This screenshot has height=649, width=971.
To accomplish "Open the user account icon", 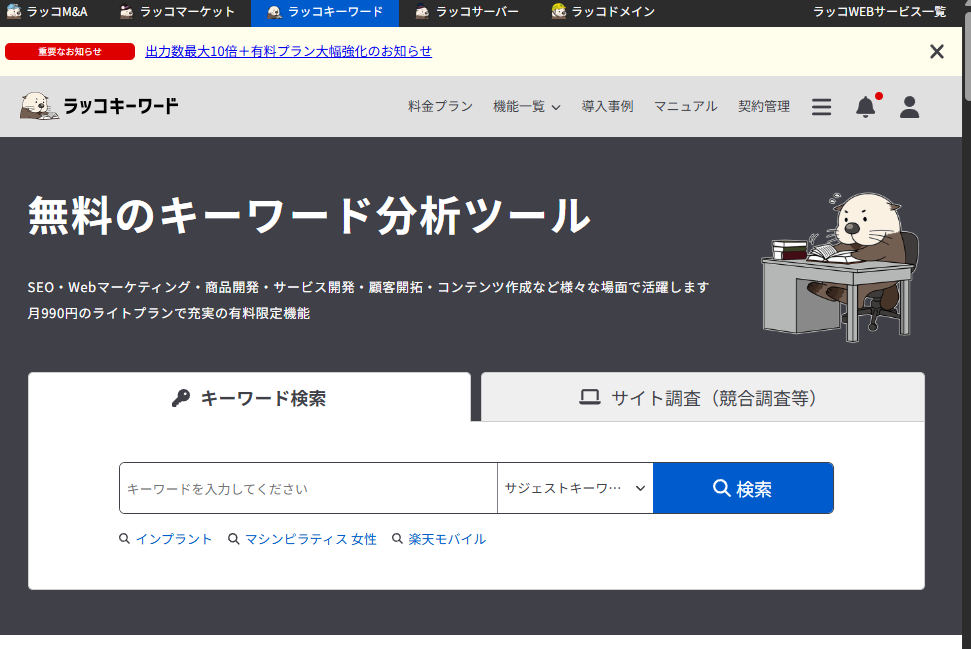I will point(909,107).
